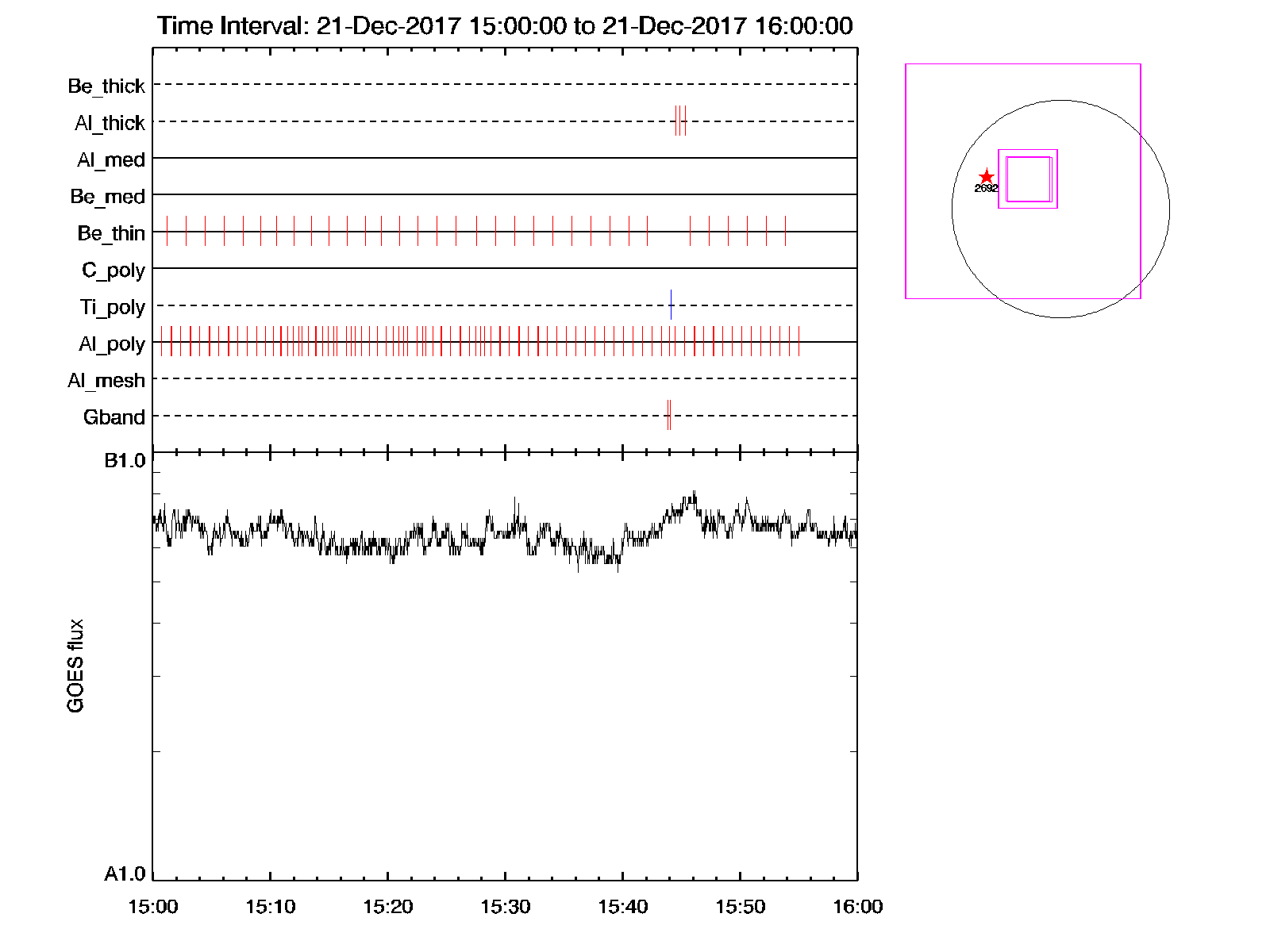This screenshot has height=952, width=1270.
Task: Click the red Gband exposure marker
Action: (669, 415)
